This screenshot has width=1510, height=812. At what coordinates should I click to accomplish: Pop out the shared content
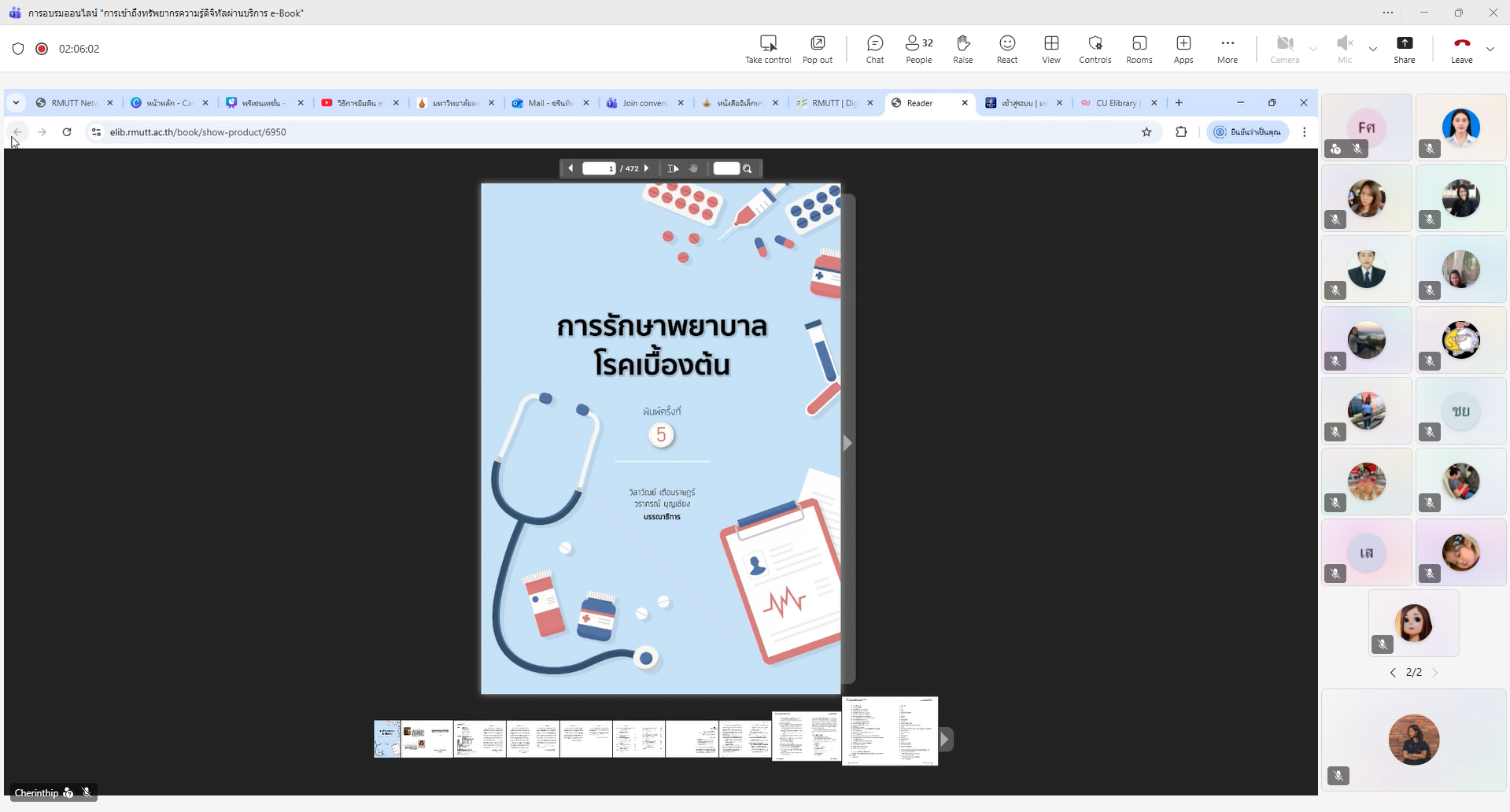click(817, 49)
